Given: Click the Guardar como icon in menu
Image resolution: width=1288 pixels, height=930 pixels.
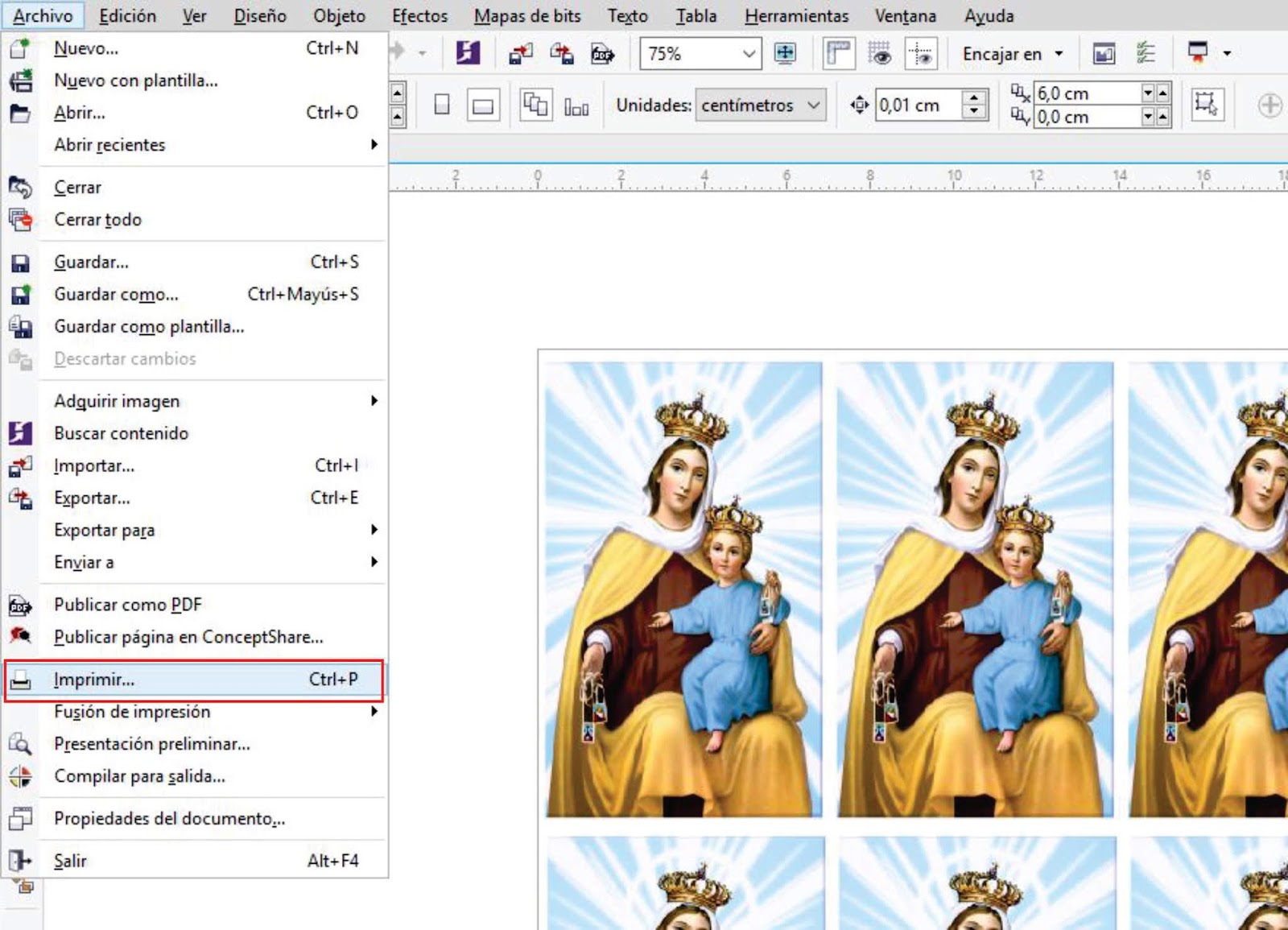Looking at the screenshot, I should pyautogui.click(x=20, y=295).
